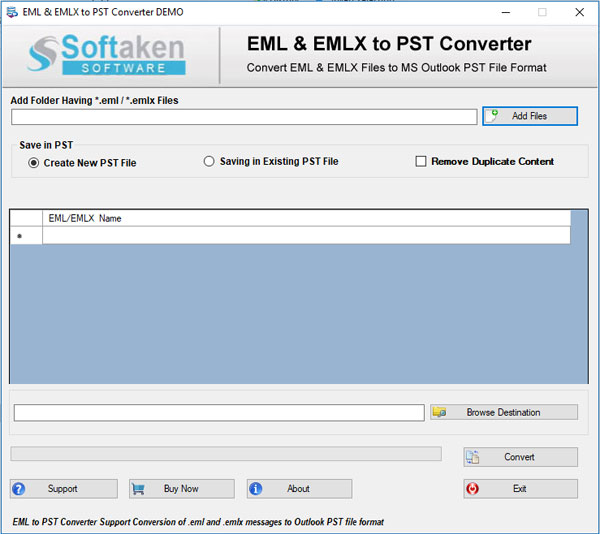Select the empty new row marker cell
This screenshot has width=600, height=534.
pos(26,236)
